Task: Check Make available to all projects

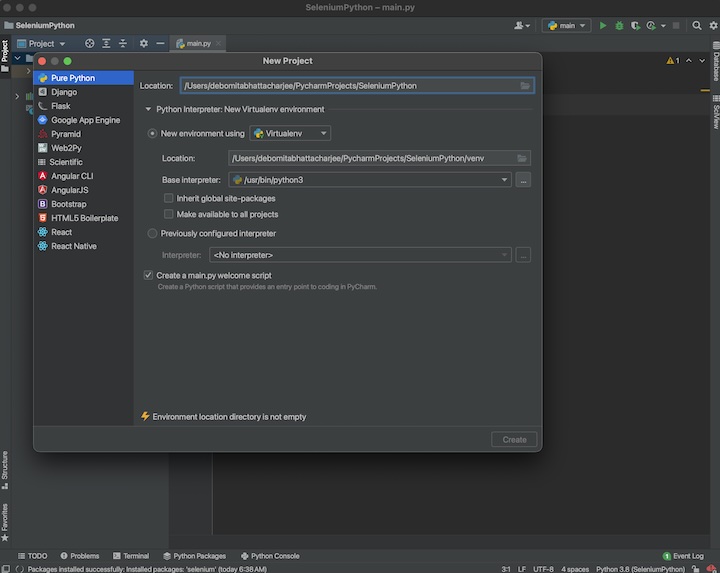Action: pos(168,214)
